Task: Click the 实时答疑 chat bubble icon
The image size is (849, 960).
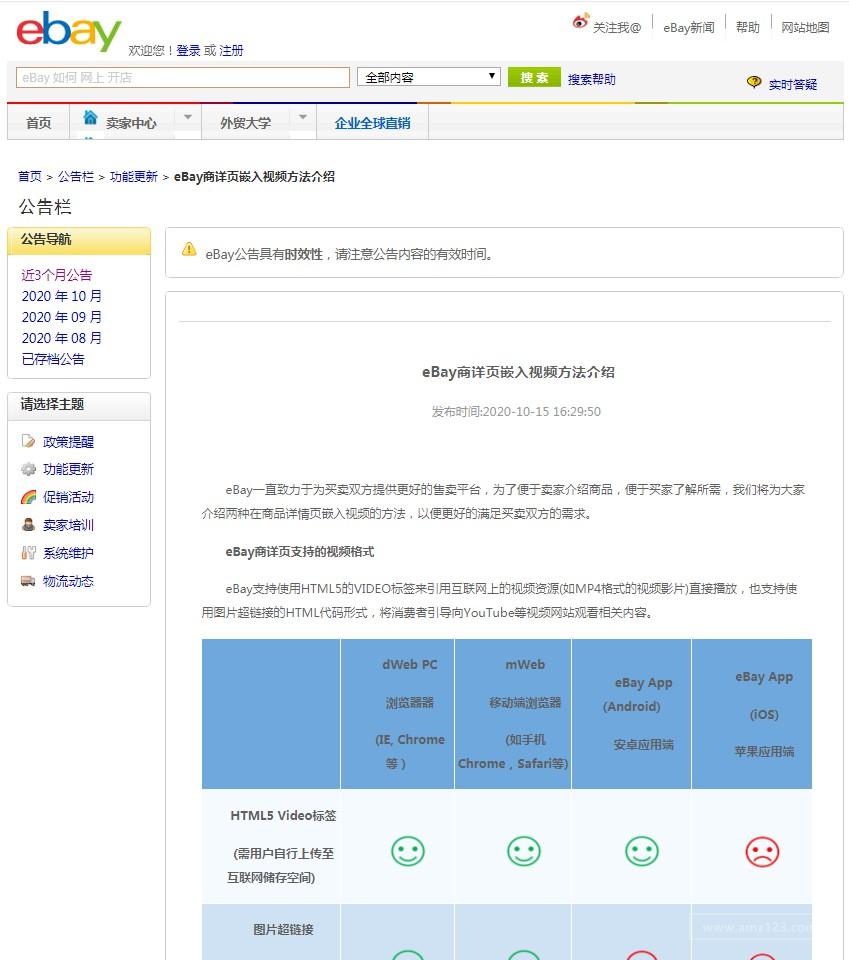Action: click(x=754, y=83)
